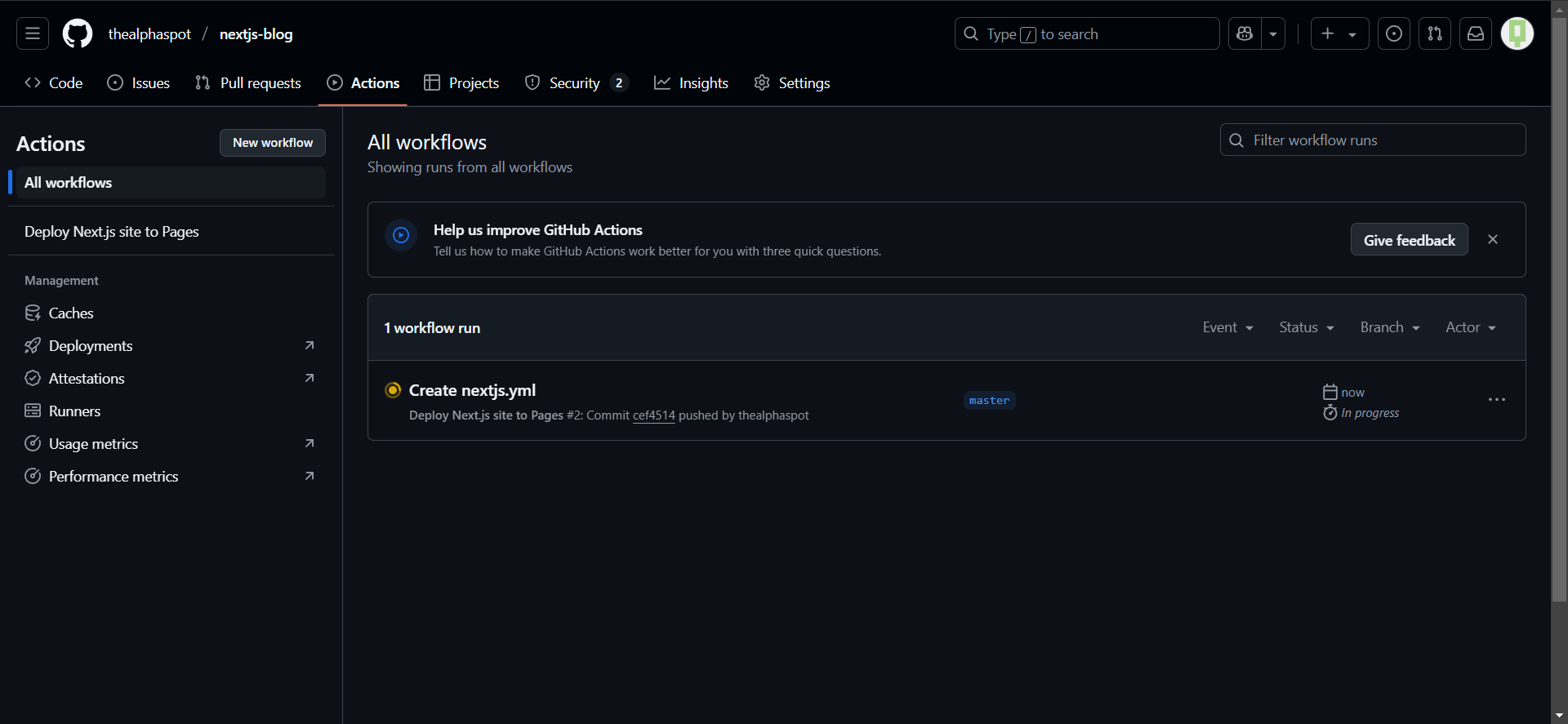Switch to the Issues tab

[139, 82]
